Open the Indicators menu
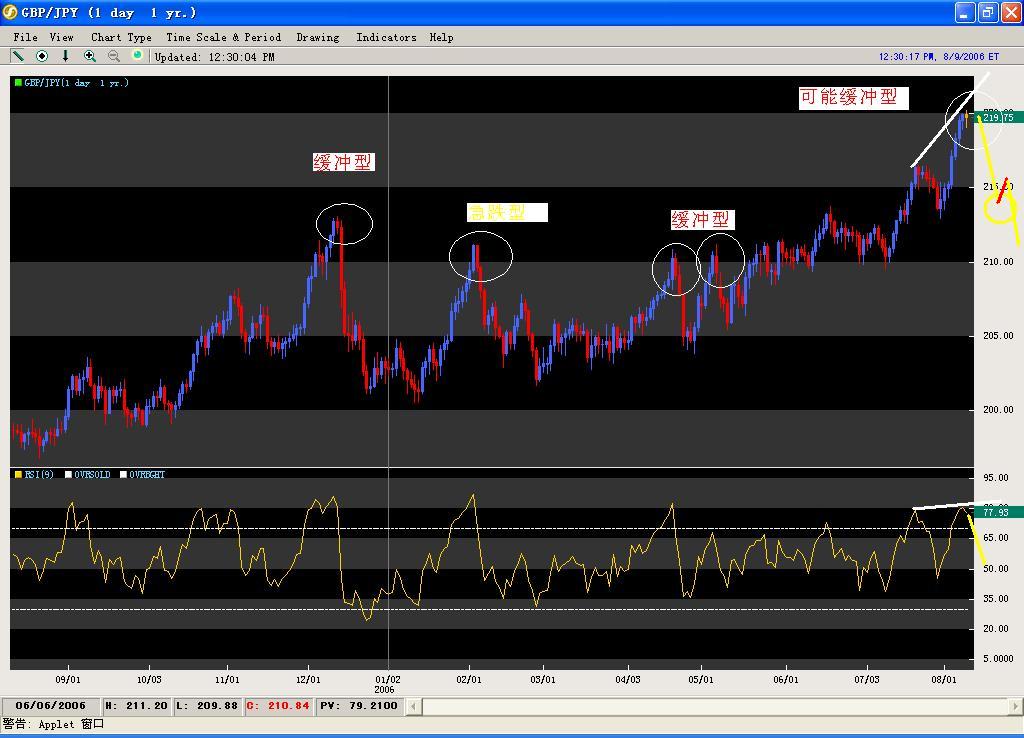 click(386, 37)
